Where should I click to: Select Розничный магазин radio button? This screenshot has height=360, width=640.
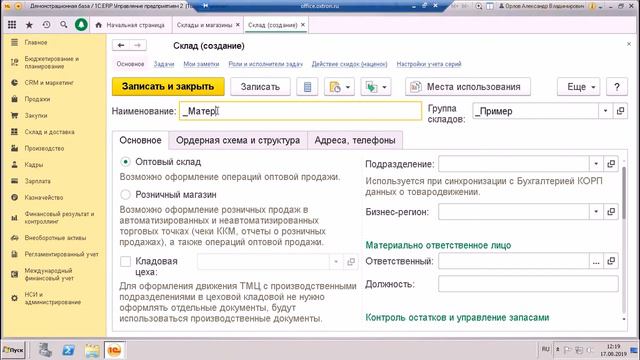click(125, 195)
